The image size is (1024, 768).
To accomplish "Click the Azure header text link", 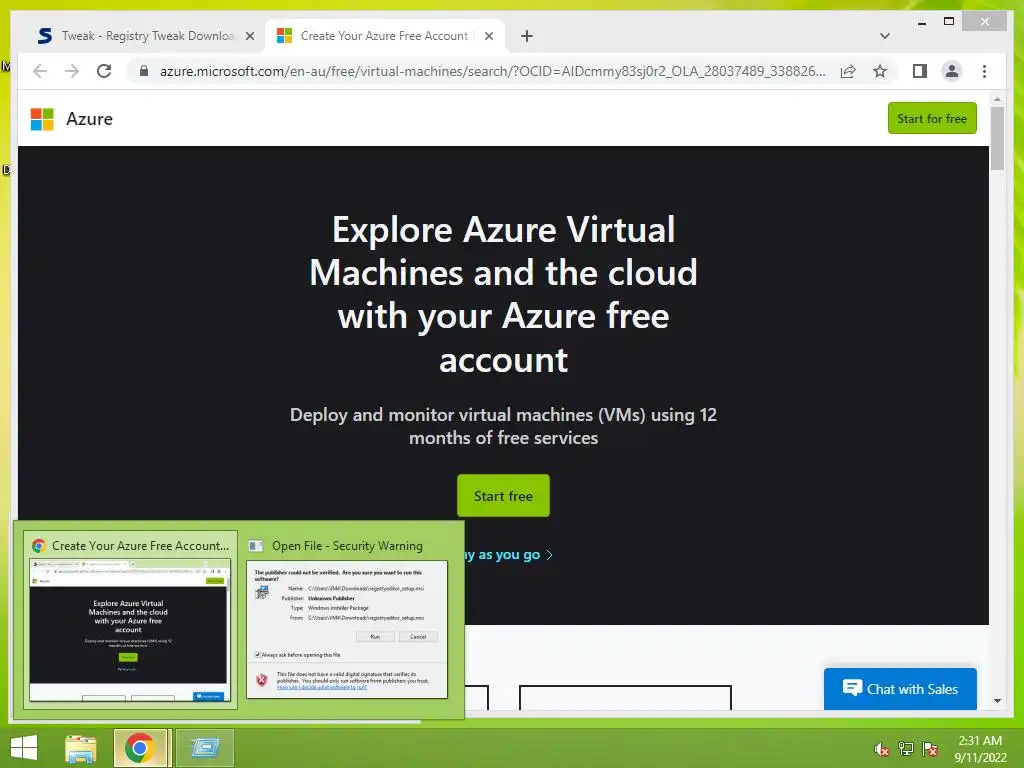I will point(89,119).
